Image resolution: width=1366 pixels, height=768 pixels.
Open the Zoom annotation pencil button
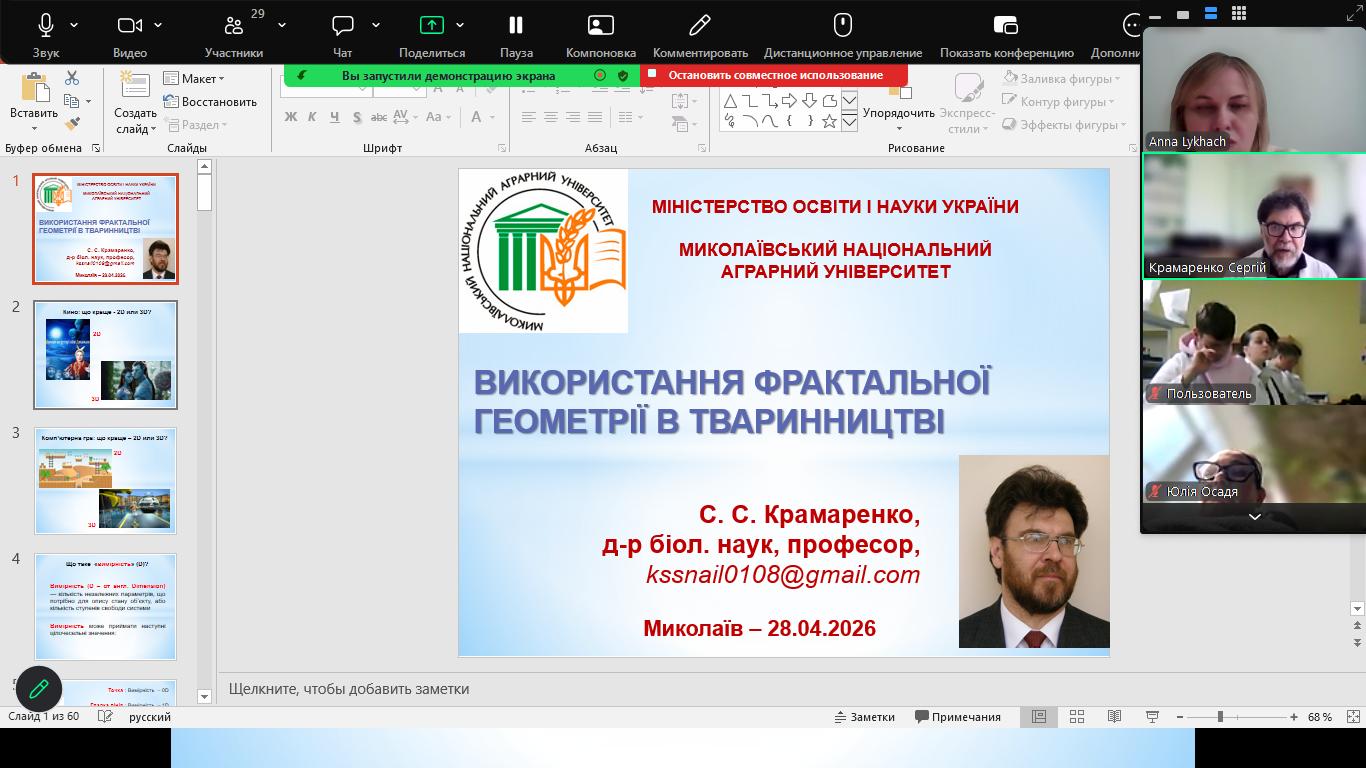(x=39, y=689)
